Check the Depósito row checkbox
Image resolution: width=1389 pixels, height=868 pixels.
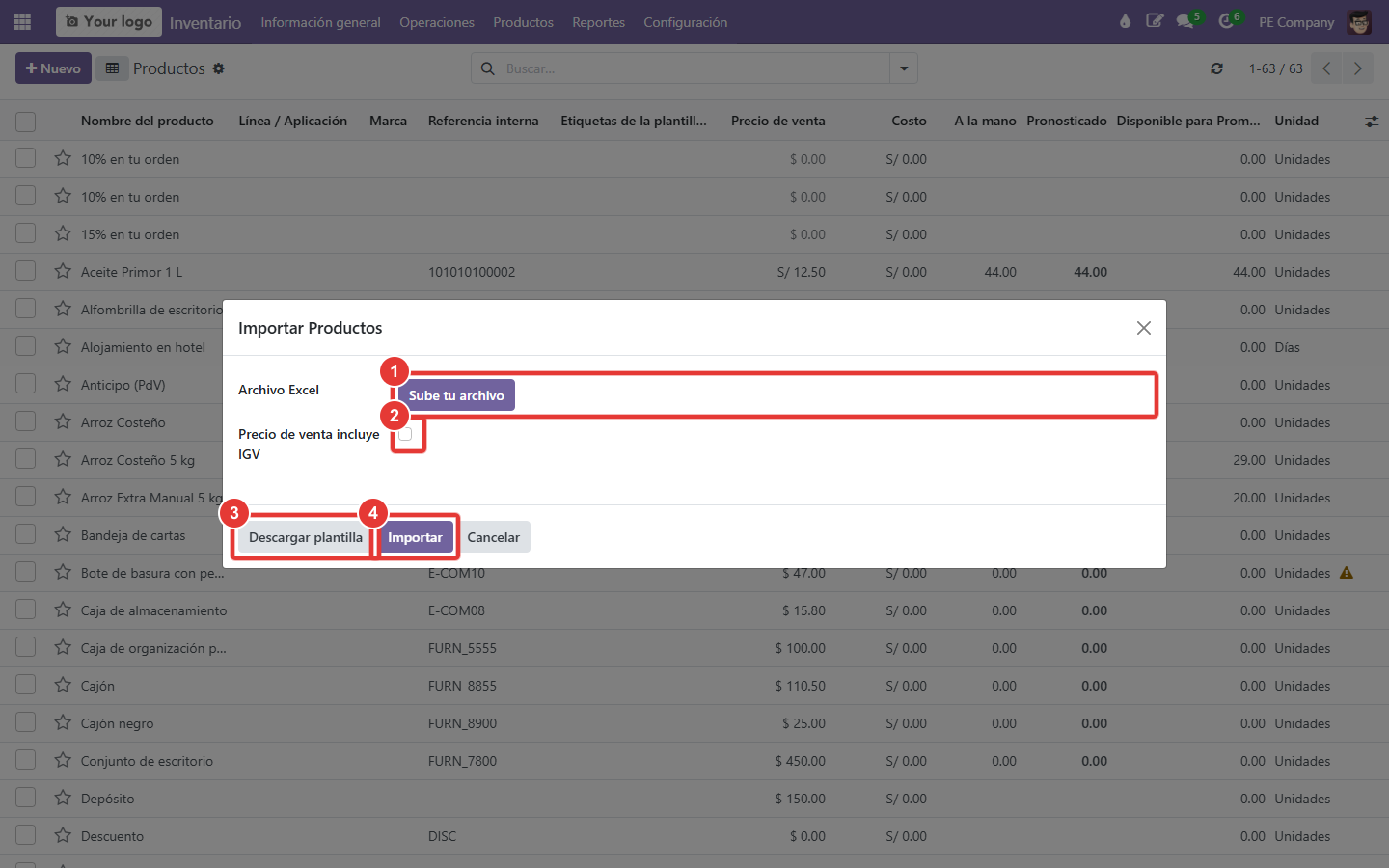26,798
